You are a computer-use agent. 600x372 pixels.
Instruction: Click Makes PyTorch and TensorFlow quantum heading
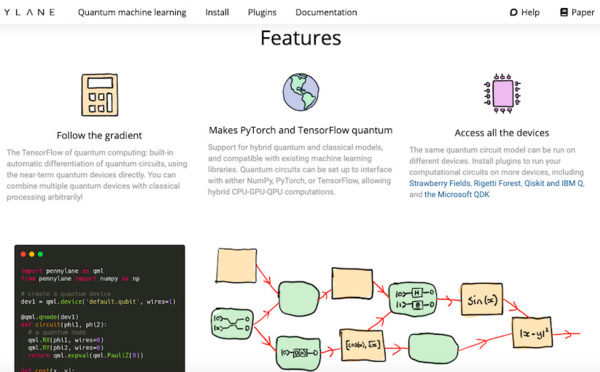[300, 131]
